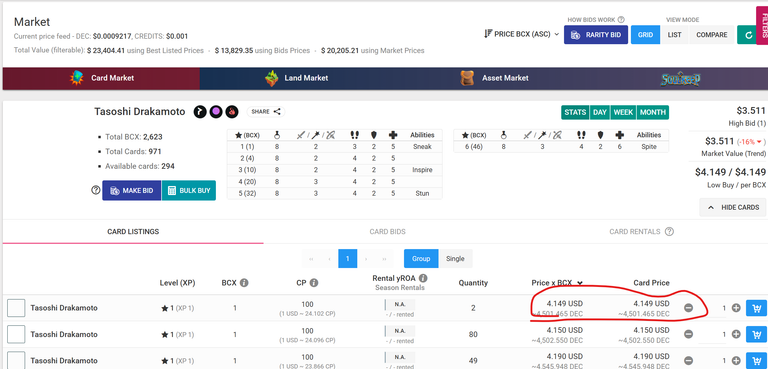Click the Make Bid button
Image resolution: width=768 pixels, height=369 pixels.
(x=132, y=191)
